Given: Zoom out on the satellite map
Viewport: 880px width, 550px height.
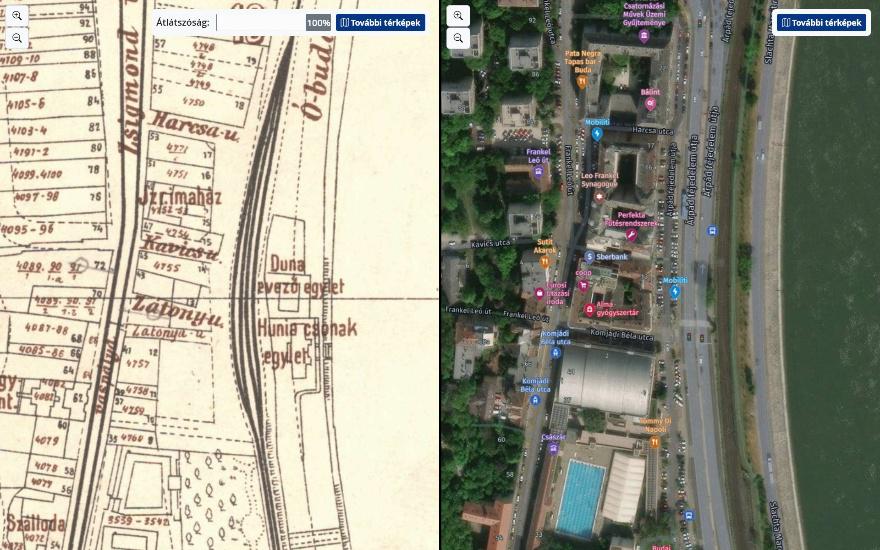Looking at the screenshot, I should 458,38.
